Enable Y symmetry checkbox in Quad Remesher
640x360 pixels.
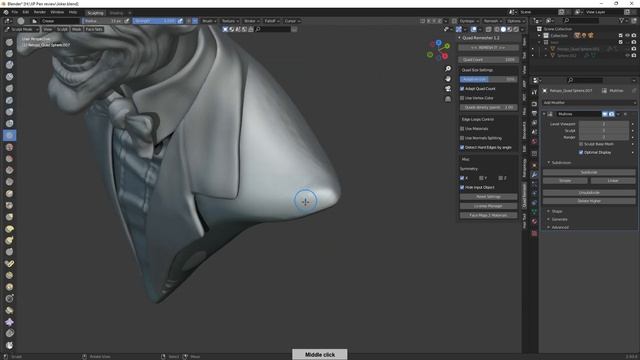(481, 178)
